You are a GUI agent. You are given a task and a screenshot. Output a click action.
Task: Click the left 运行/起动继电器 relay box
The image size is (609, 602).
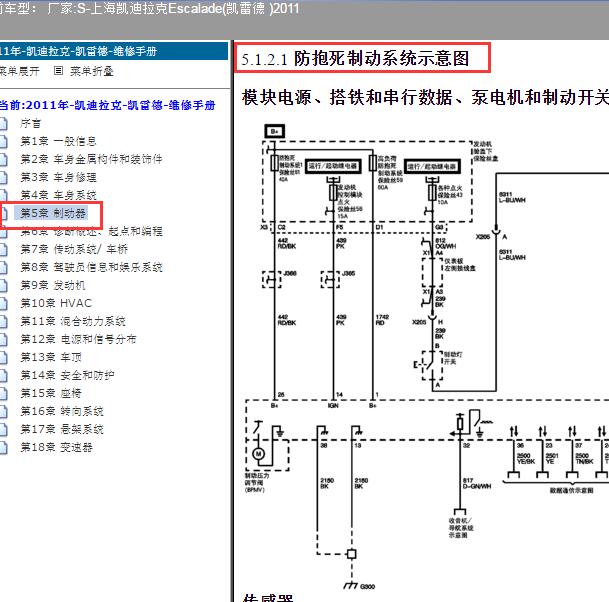pyautogui.click(x=333, y=166)
